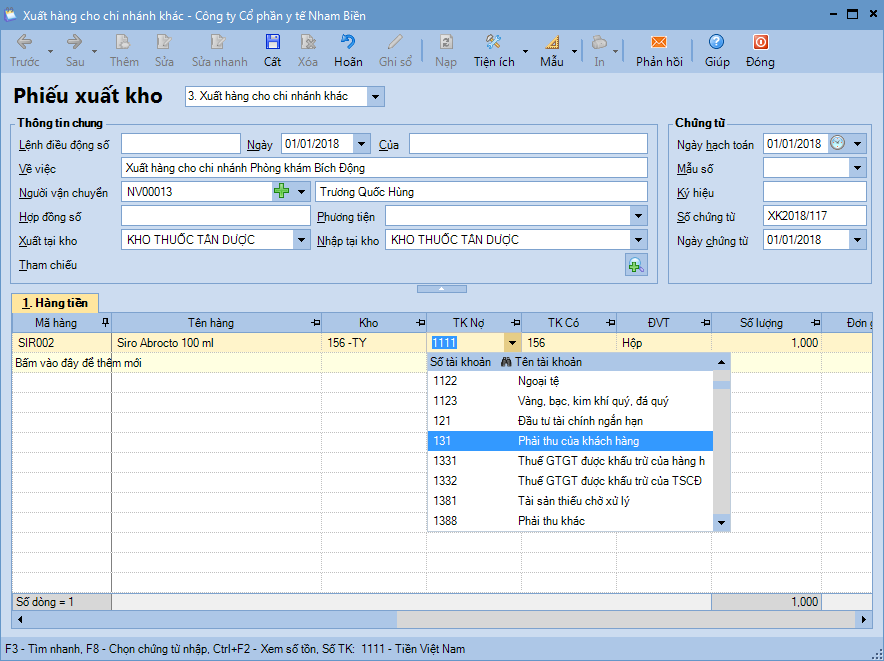
Task: Select account 1332 Thuế GTGT của TSCĐ
Action: pyautogui.click(x=570, y=481)
